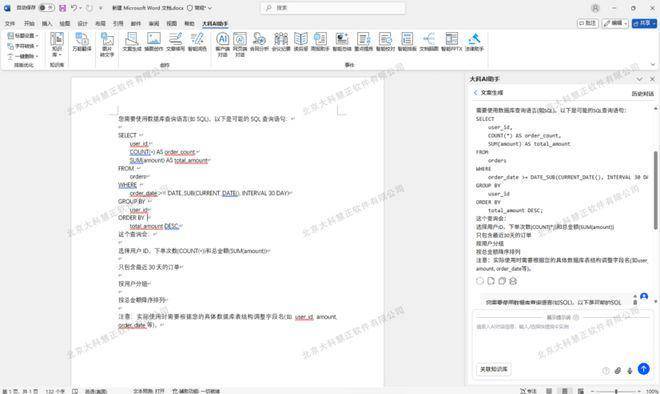The width and height of the screenshot is (660, 394).
Task: Open the 文章续写 continue-writing tool
Action: click(176, 42)
